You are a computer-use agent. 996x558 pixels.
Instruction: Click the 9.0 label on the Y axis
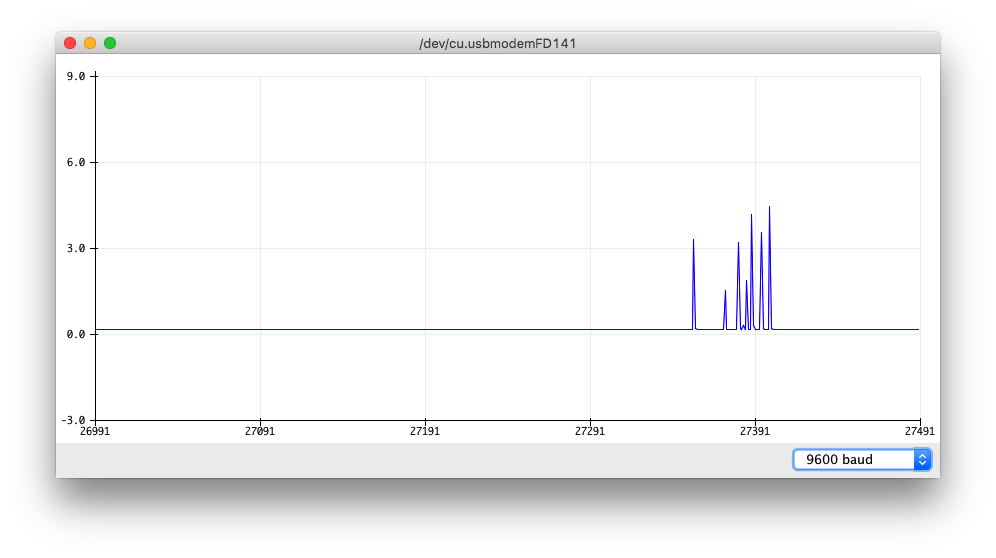pyautogui.click(x=76, y=76)
